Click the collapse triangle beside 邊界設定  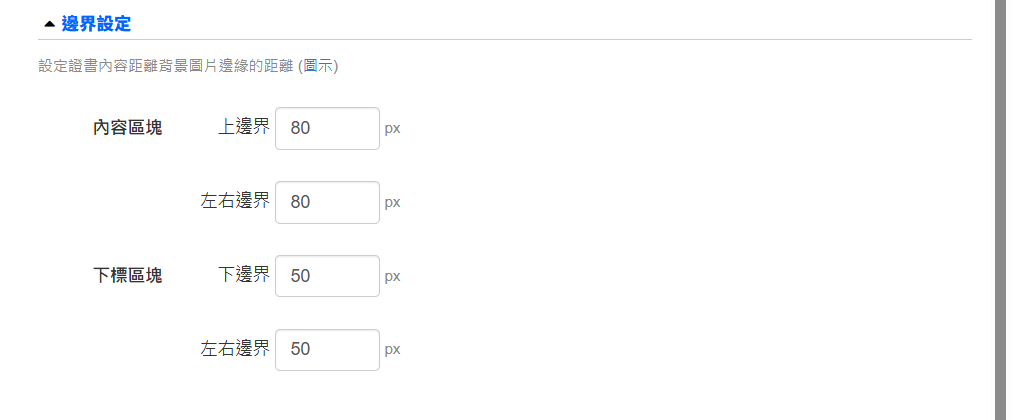[x=49, y=23]
